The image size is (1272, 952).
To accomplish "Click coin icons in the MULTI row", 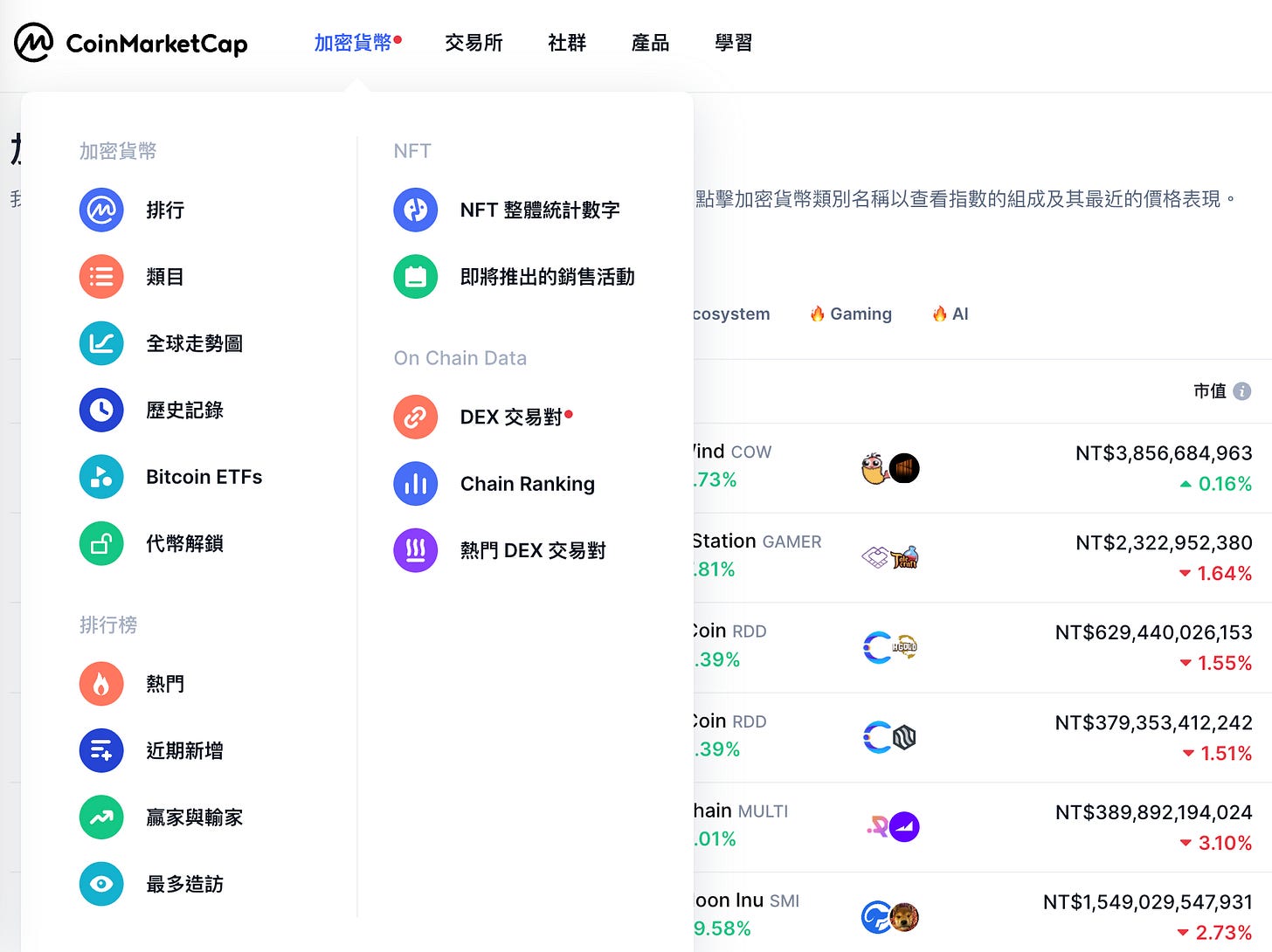I will tap(893, 826).
